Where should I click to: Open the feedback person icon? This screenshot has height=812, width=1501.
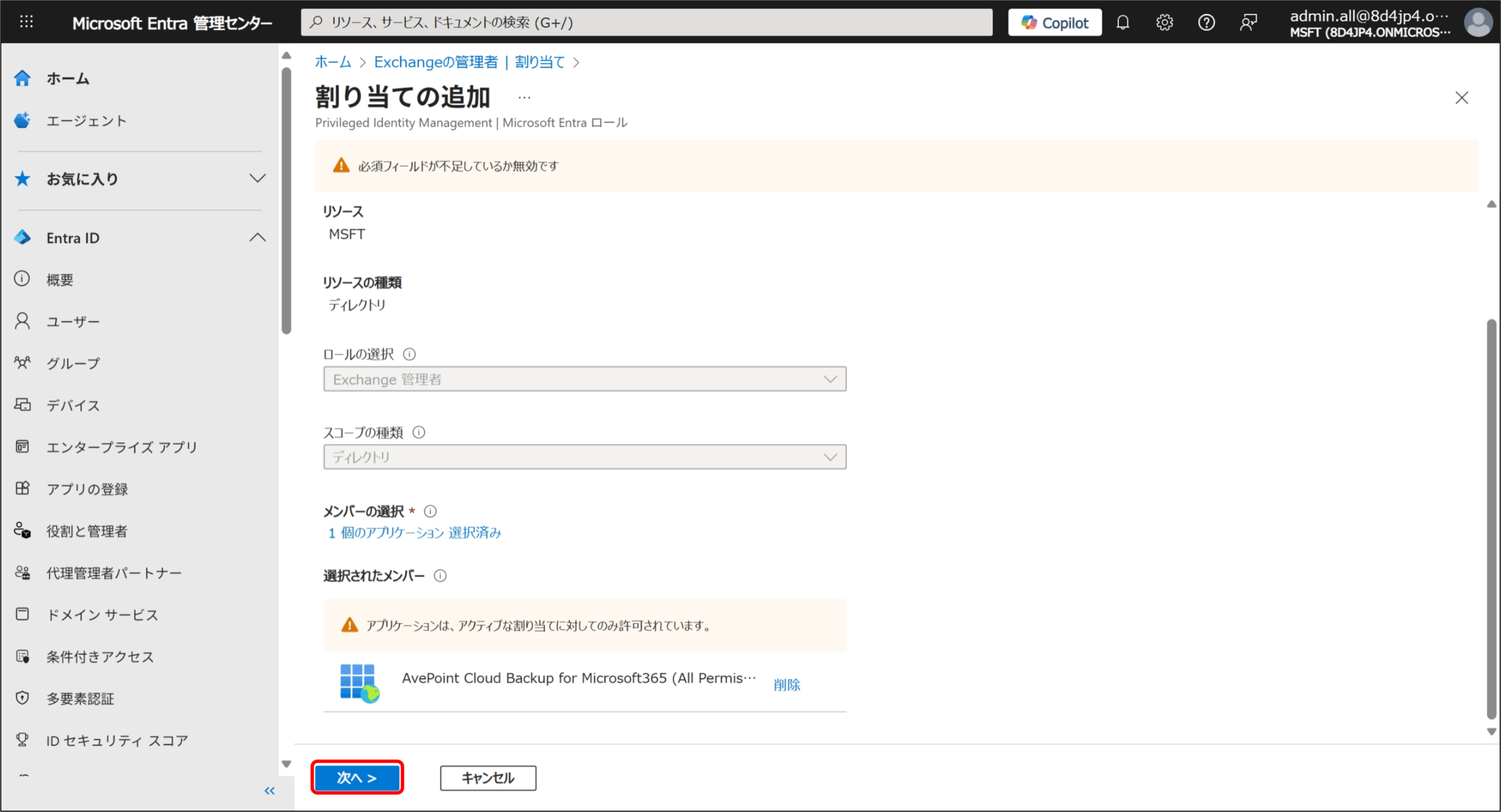(x=1248, y=23)
